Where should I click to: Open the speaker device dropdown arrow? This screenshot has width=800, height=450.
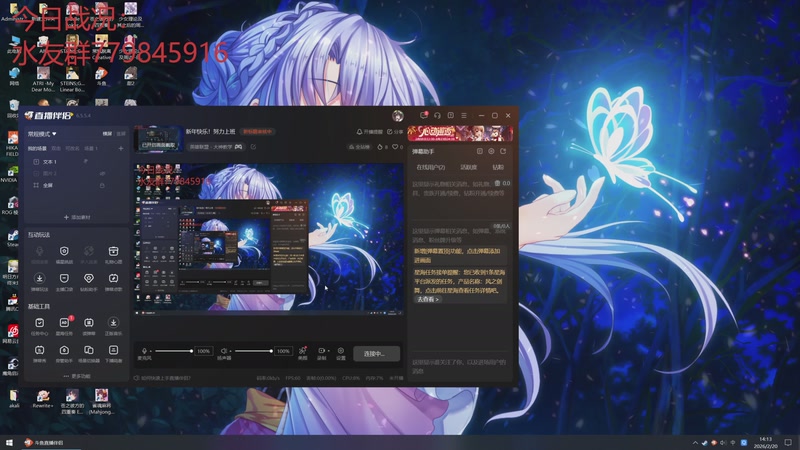(231, 351)
